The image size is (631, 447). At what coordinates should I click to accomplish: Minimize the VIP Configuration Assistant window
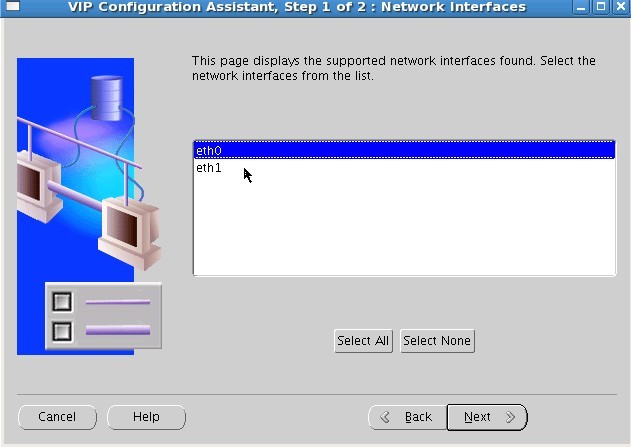(581, 7)
